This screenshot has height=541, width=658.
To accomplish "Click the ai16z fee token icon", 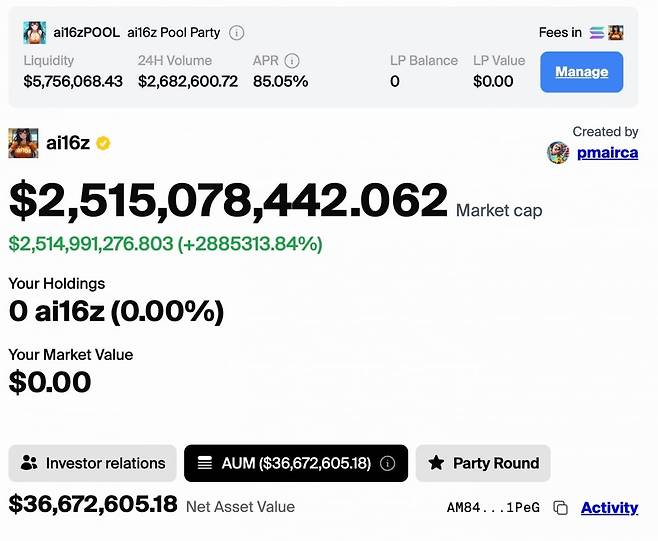I will (615, 33).
